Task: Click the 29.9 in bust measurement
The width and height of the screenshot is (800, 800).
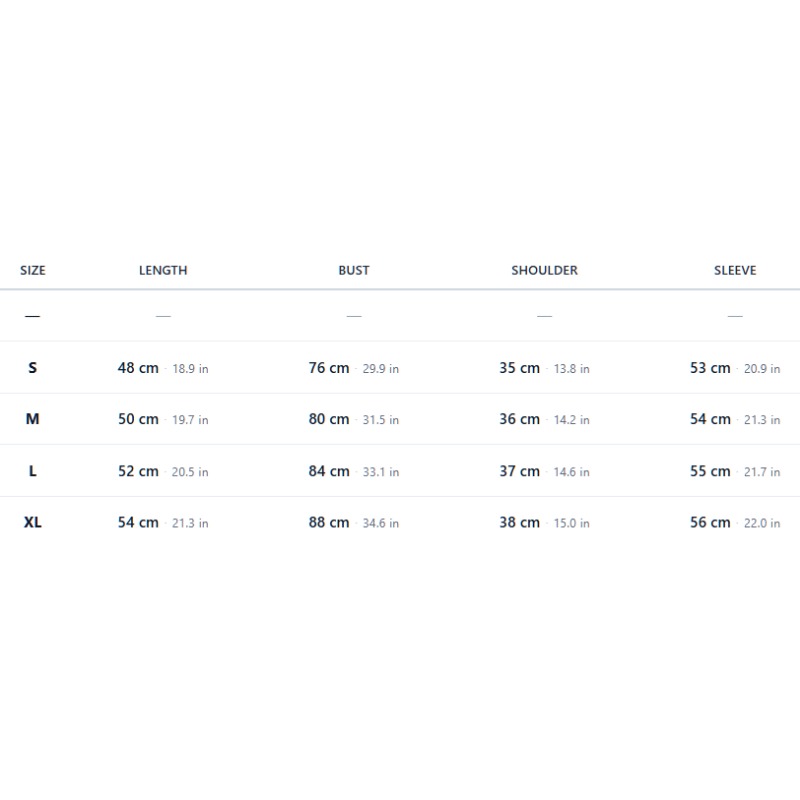Action: click(381, 369)
